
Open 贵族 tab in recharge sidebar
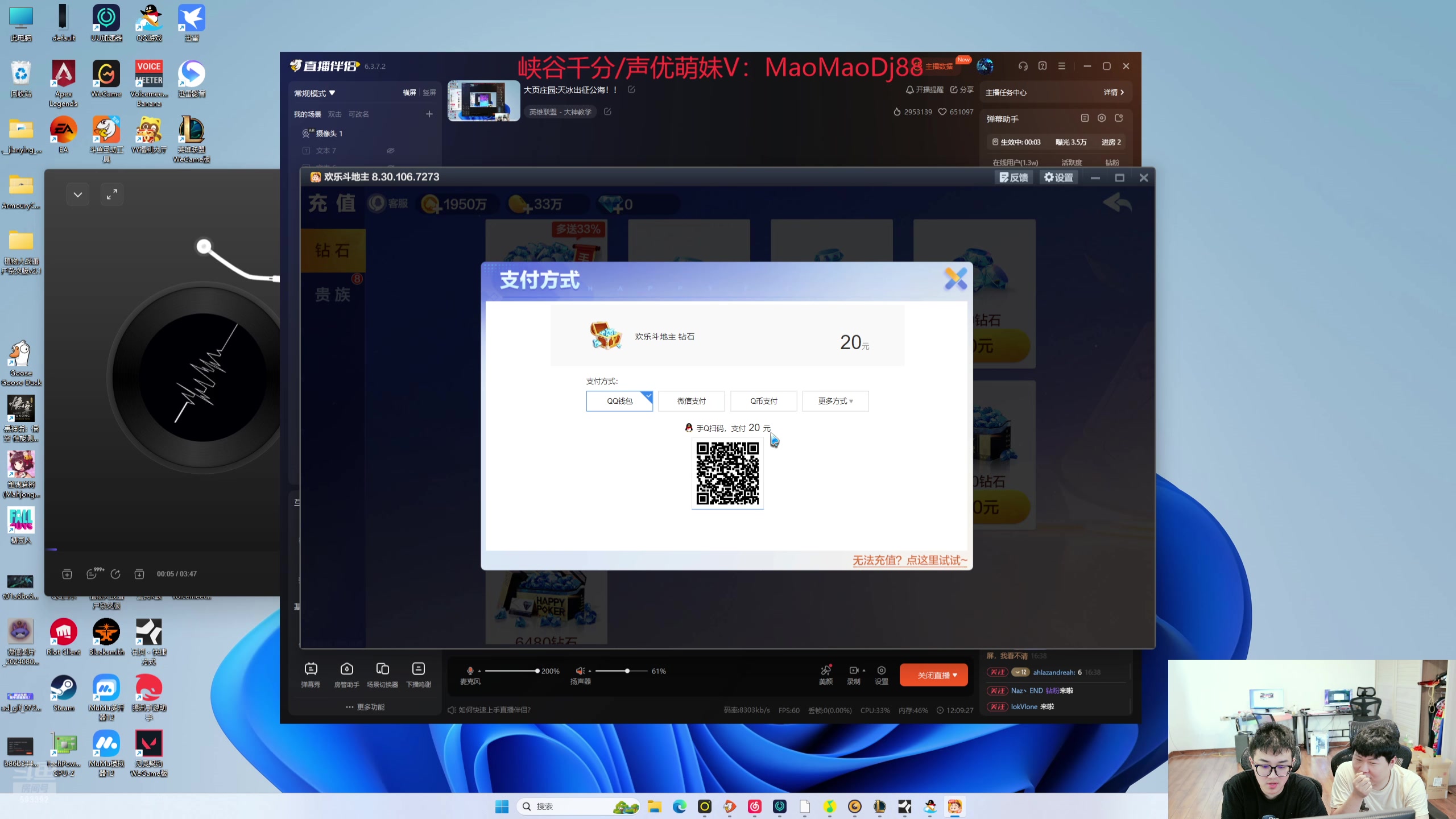pos(333,295)
